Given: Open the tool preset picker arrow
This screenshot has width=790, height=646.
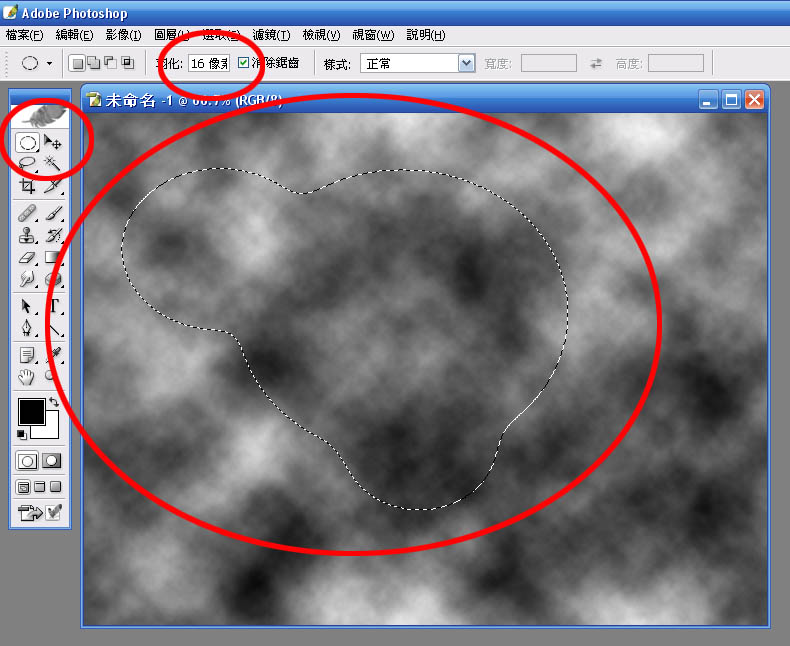Looking at the screenshot, I should [x=50, y=63].
